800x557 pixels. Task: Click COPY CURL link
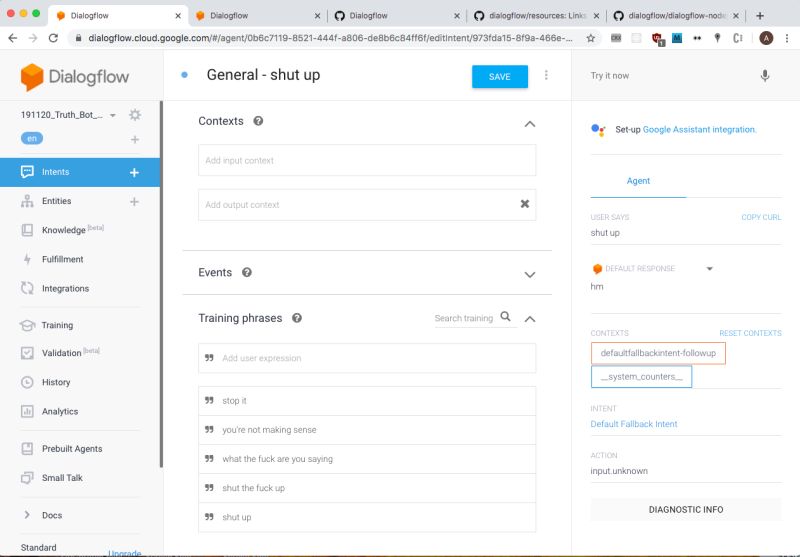coord(761,217)
